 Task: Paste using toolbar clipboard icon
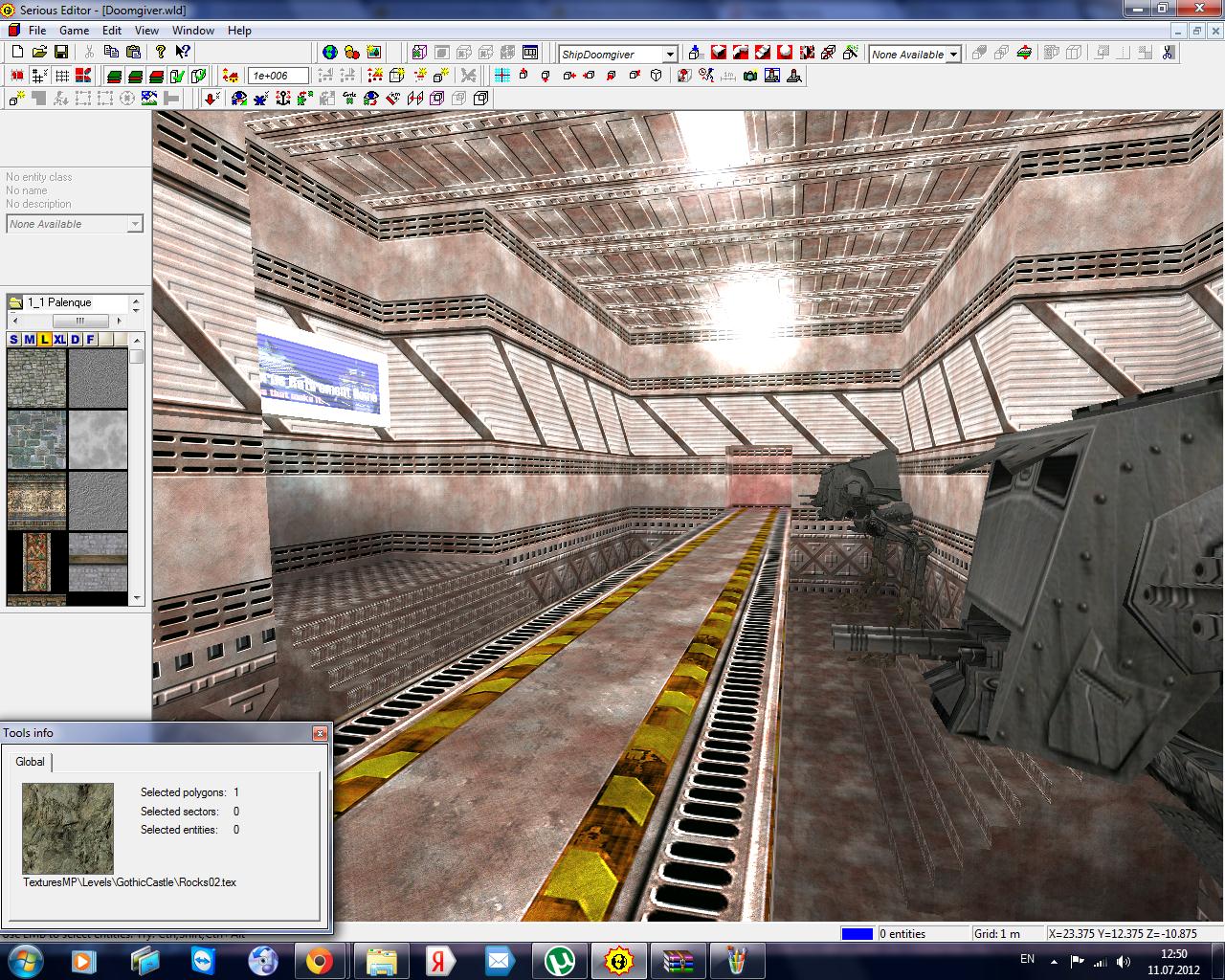[x=133, y=52]
